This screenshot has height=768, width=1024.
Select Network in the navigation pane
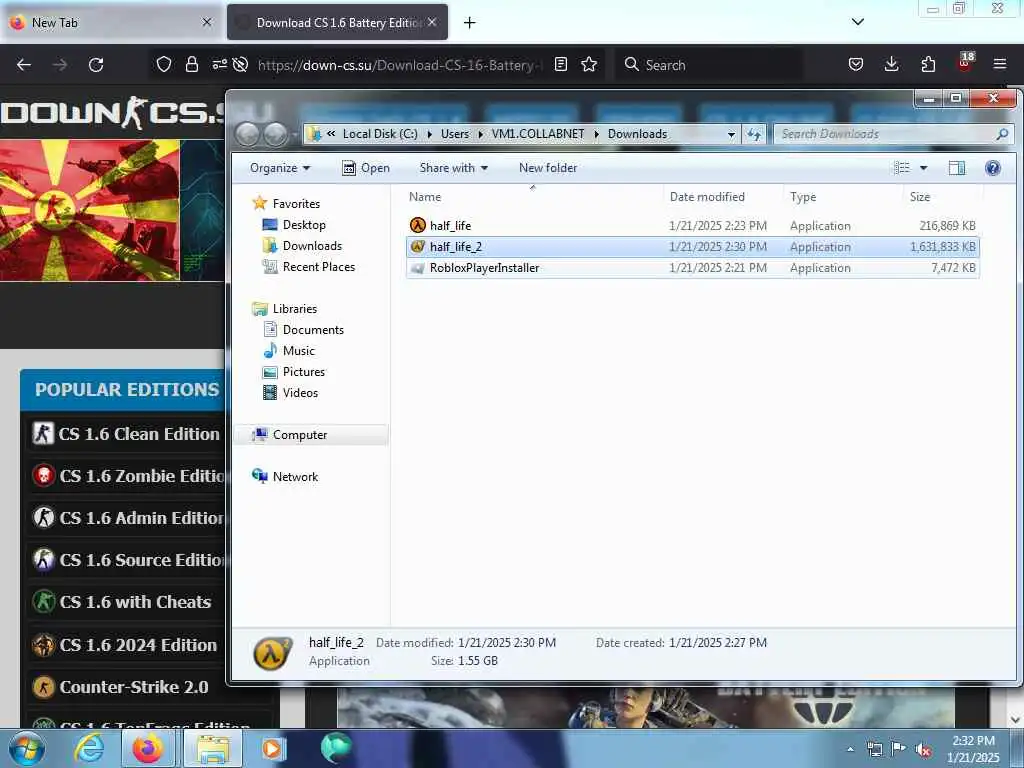[295, 477]
